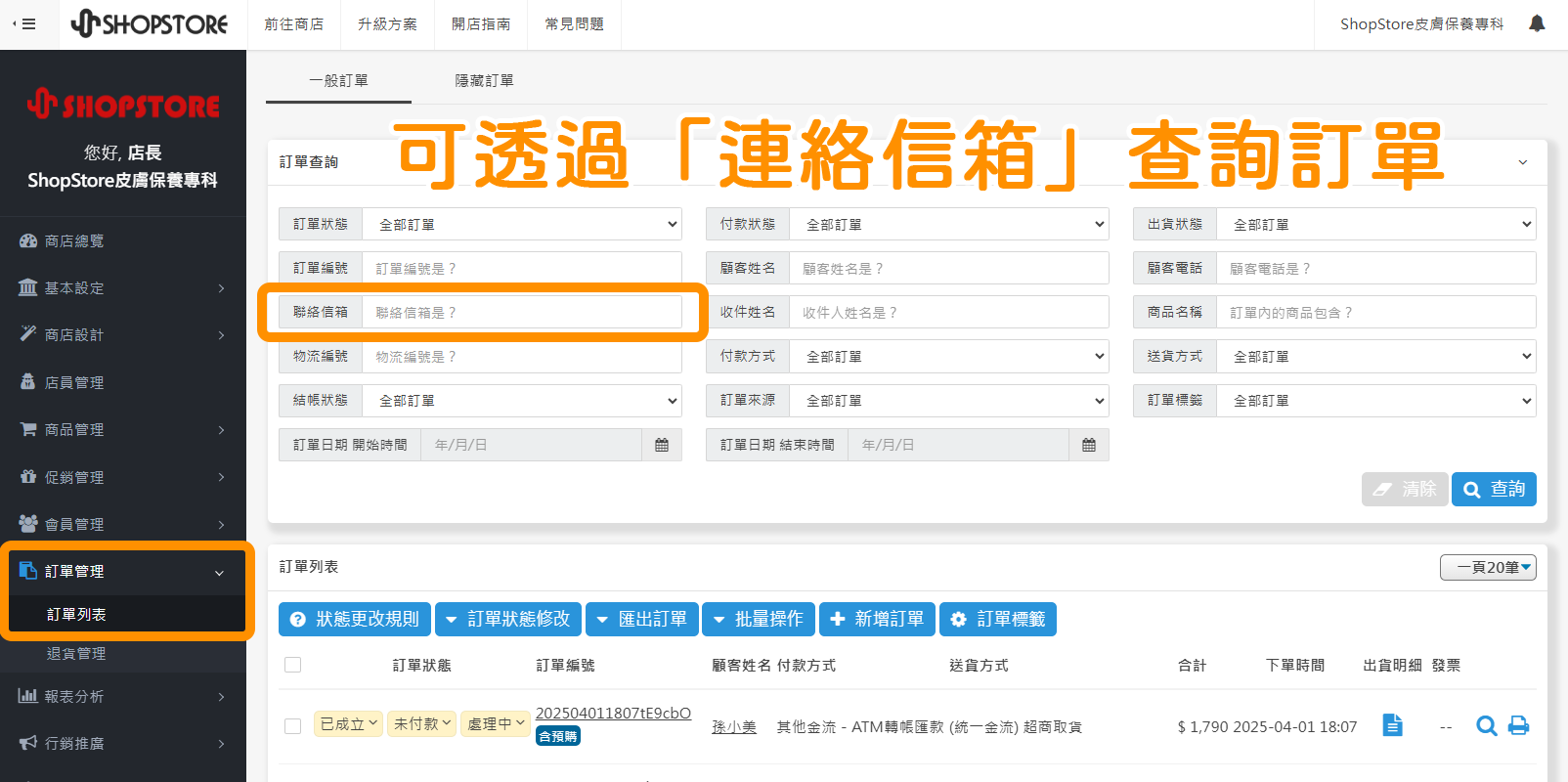Open 訂單狀態 filter dropdown
The image size is (1568, 782).
click(522, 224)
